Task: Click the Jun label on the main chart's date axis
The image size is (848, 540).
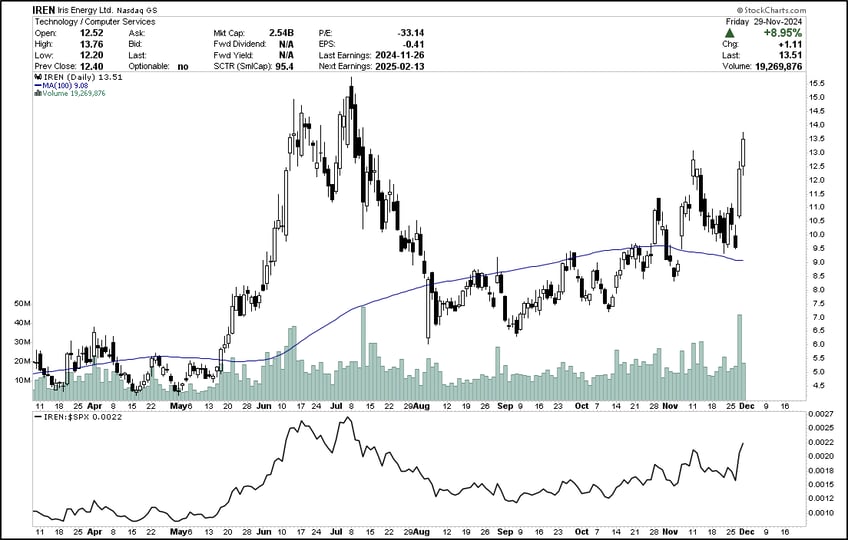Action: tap(264, 405)
